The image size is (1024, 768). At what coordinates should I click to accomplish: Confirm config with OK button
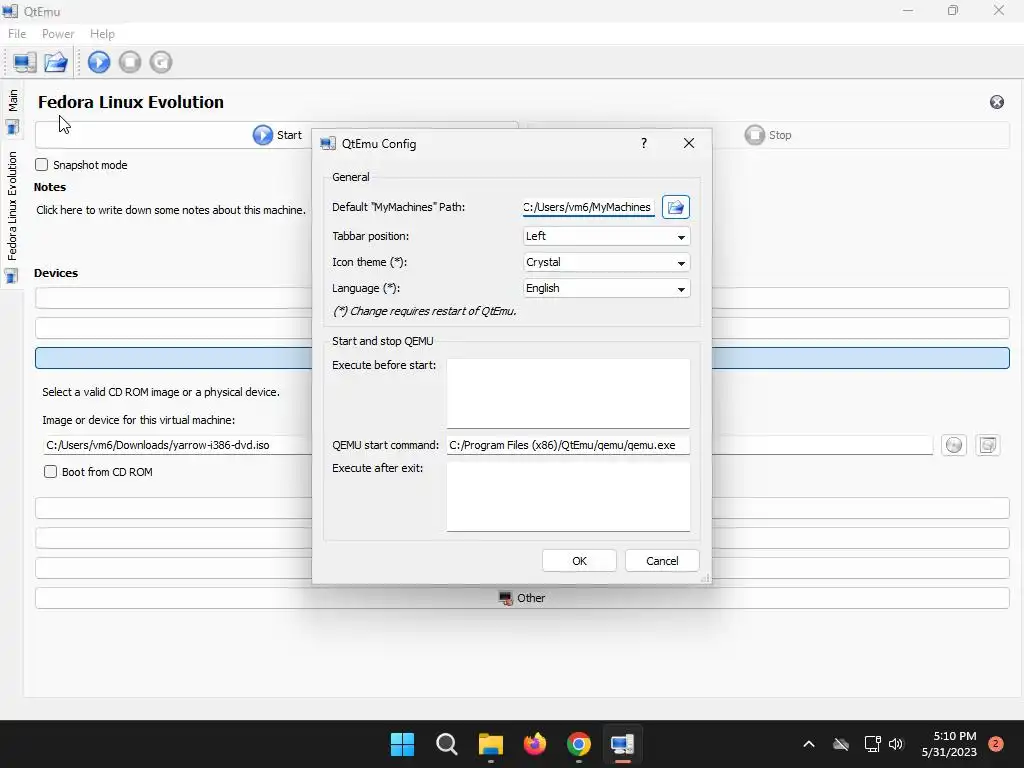coord(579,561)
